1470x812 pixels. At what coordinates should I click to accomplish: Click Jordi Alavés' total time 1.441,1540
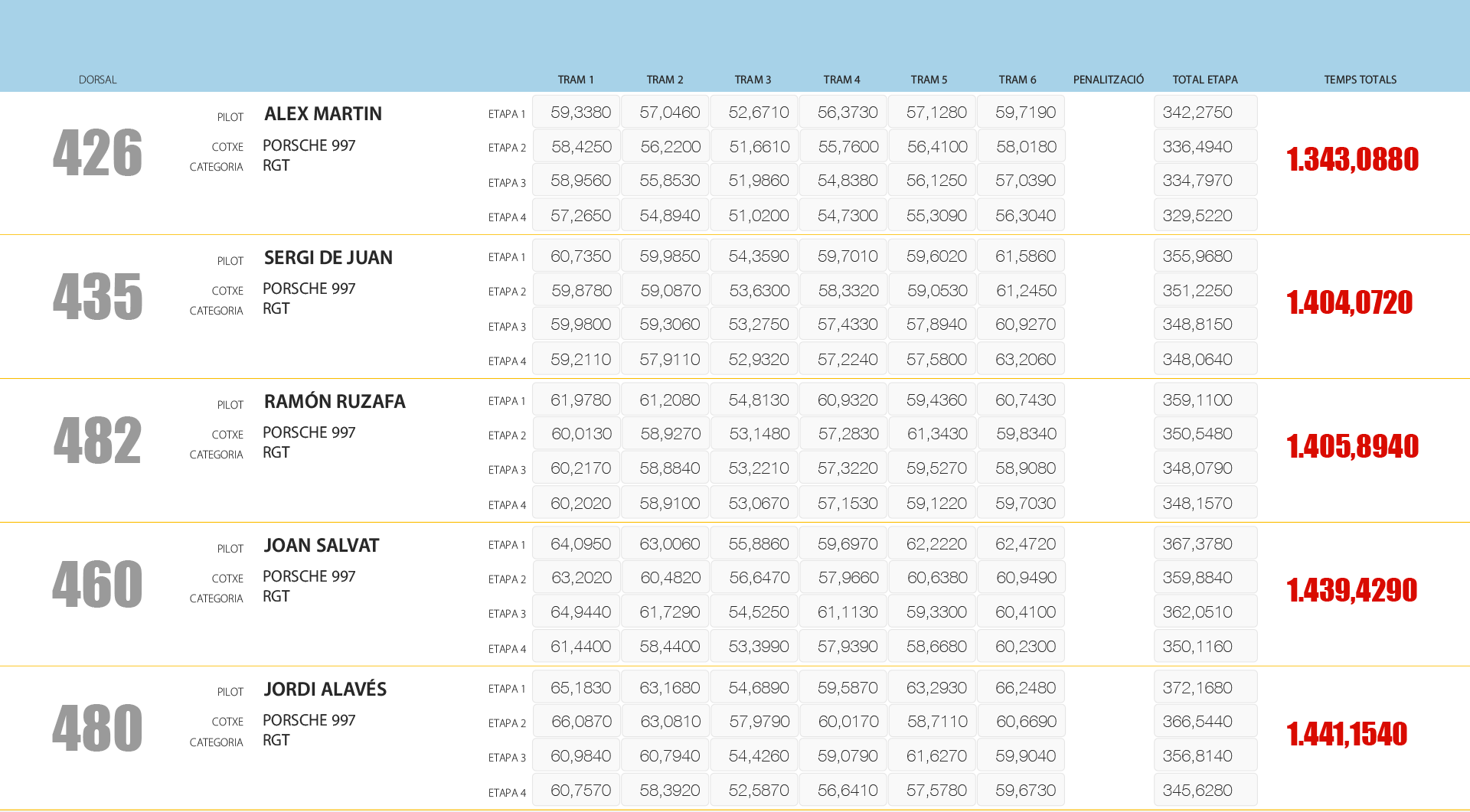coord(1346,735)
